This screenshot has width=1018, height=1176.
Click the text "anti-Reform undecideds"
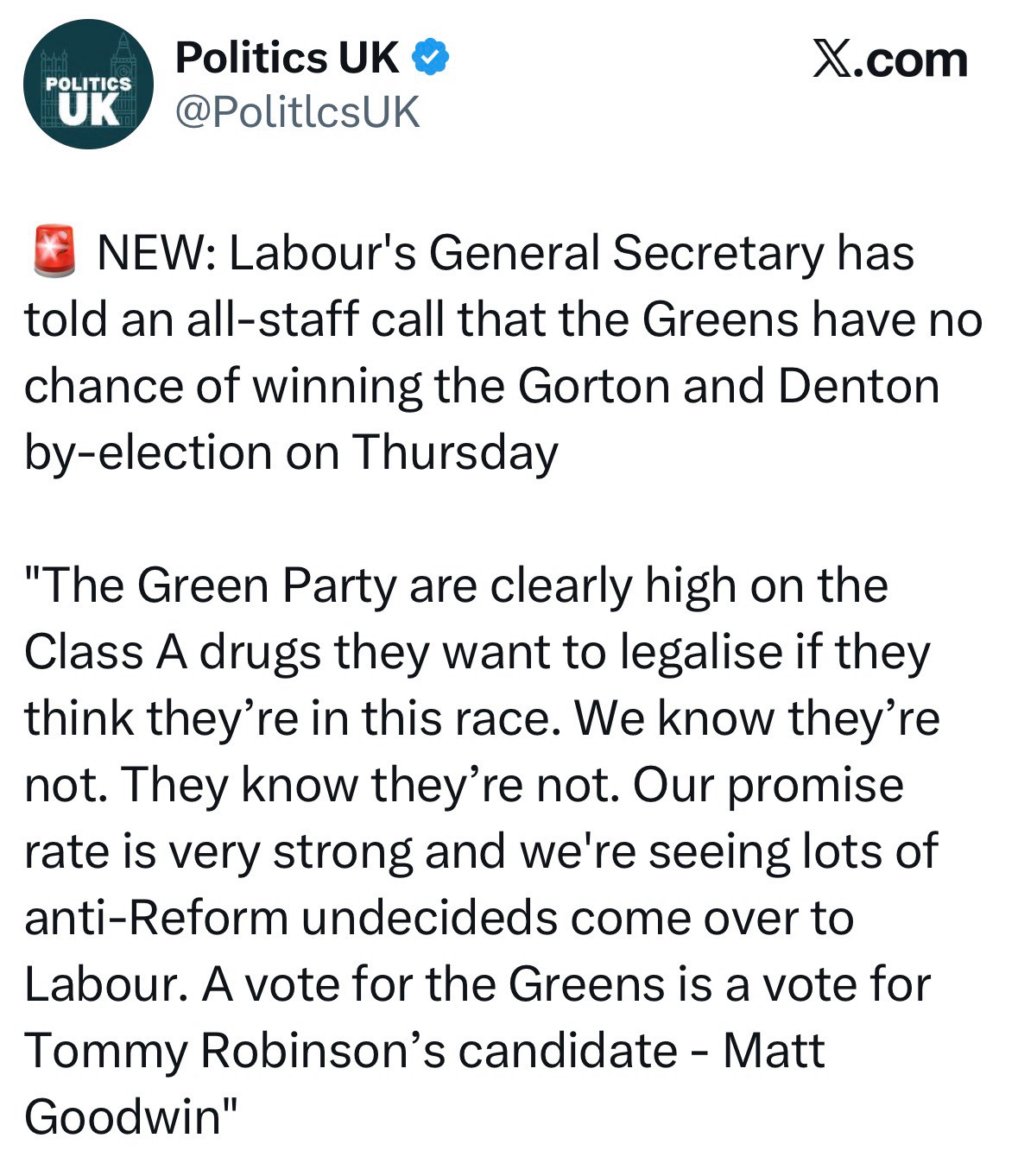coord(289,918)
